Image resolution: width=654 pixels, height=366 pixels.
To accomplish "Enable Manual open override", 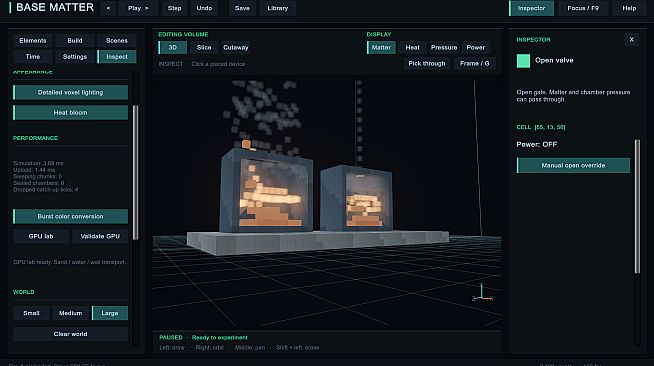I will 573,165.
